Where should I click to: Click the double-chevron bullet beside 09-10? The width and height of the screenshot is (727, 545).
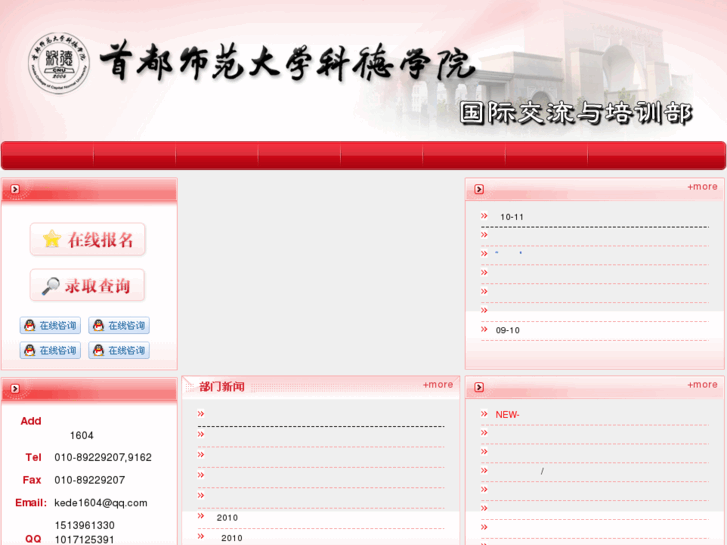484,329
